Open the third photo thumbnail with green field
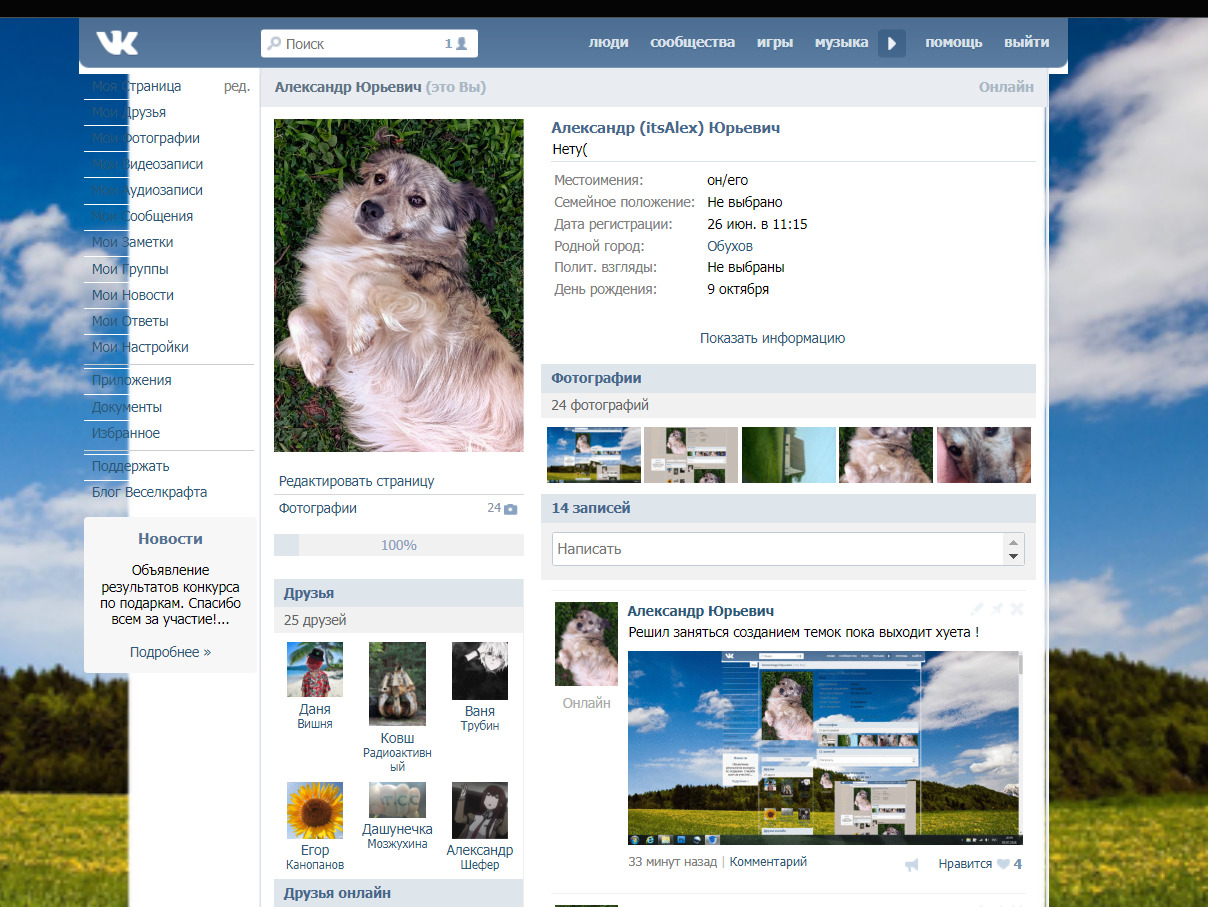 point(789,455)
